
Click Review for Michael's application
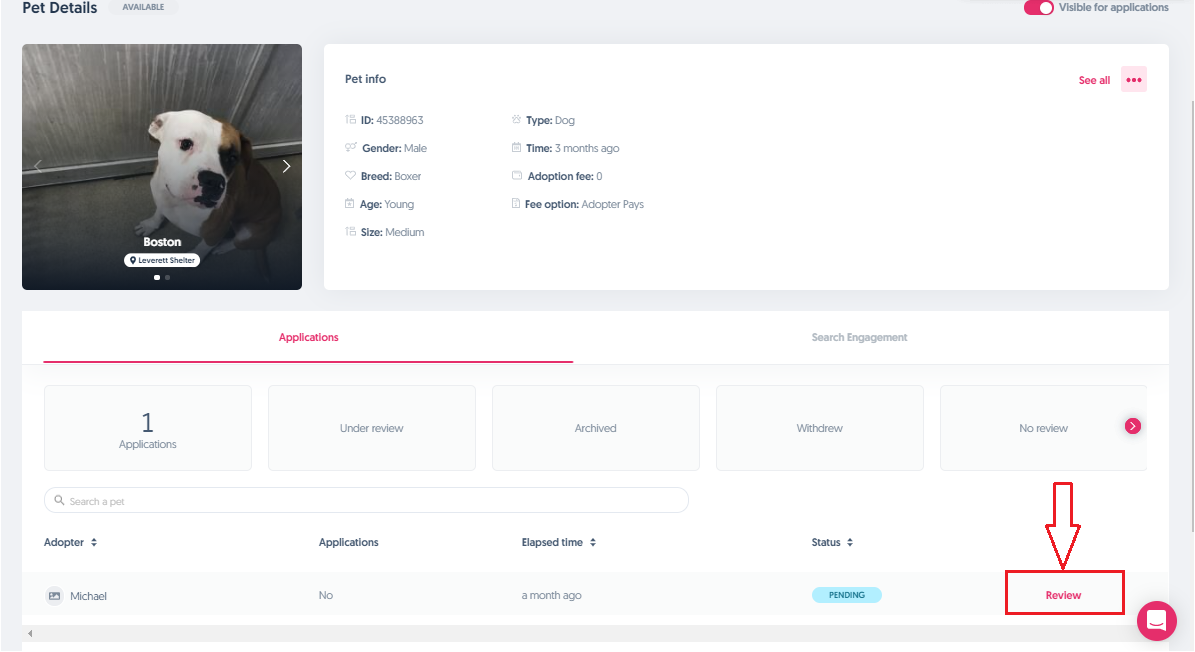point(1063,595)
